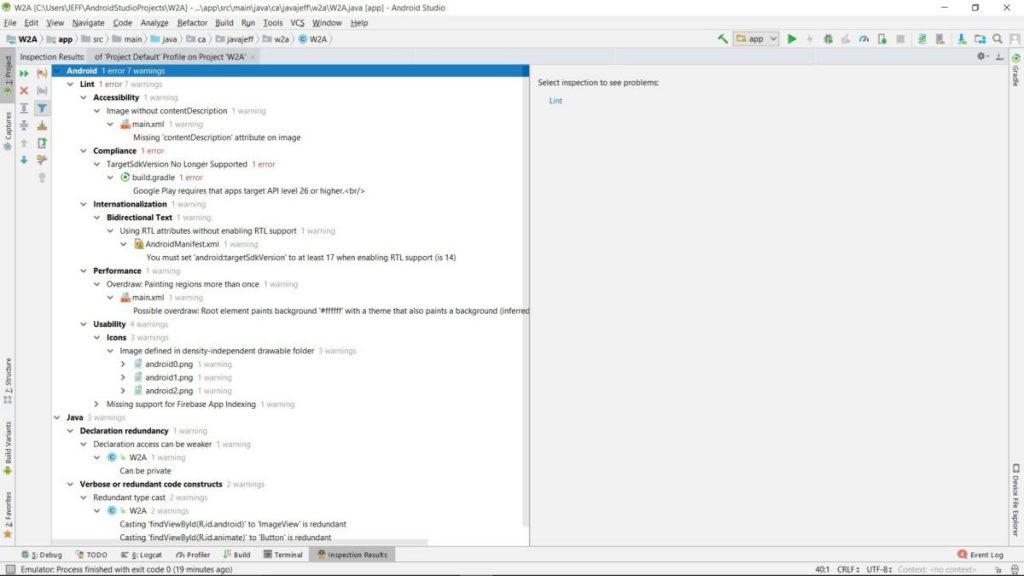Switch to the Terminal tool tab
Image resolution: width=1024 pixels, height=576 pixels.
(x=283, y=554)
